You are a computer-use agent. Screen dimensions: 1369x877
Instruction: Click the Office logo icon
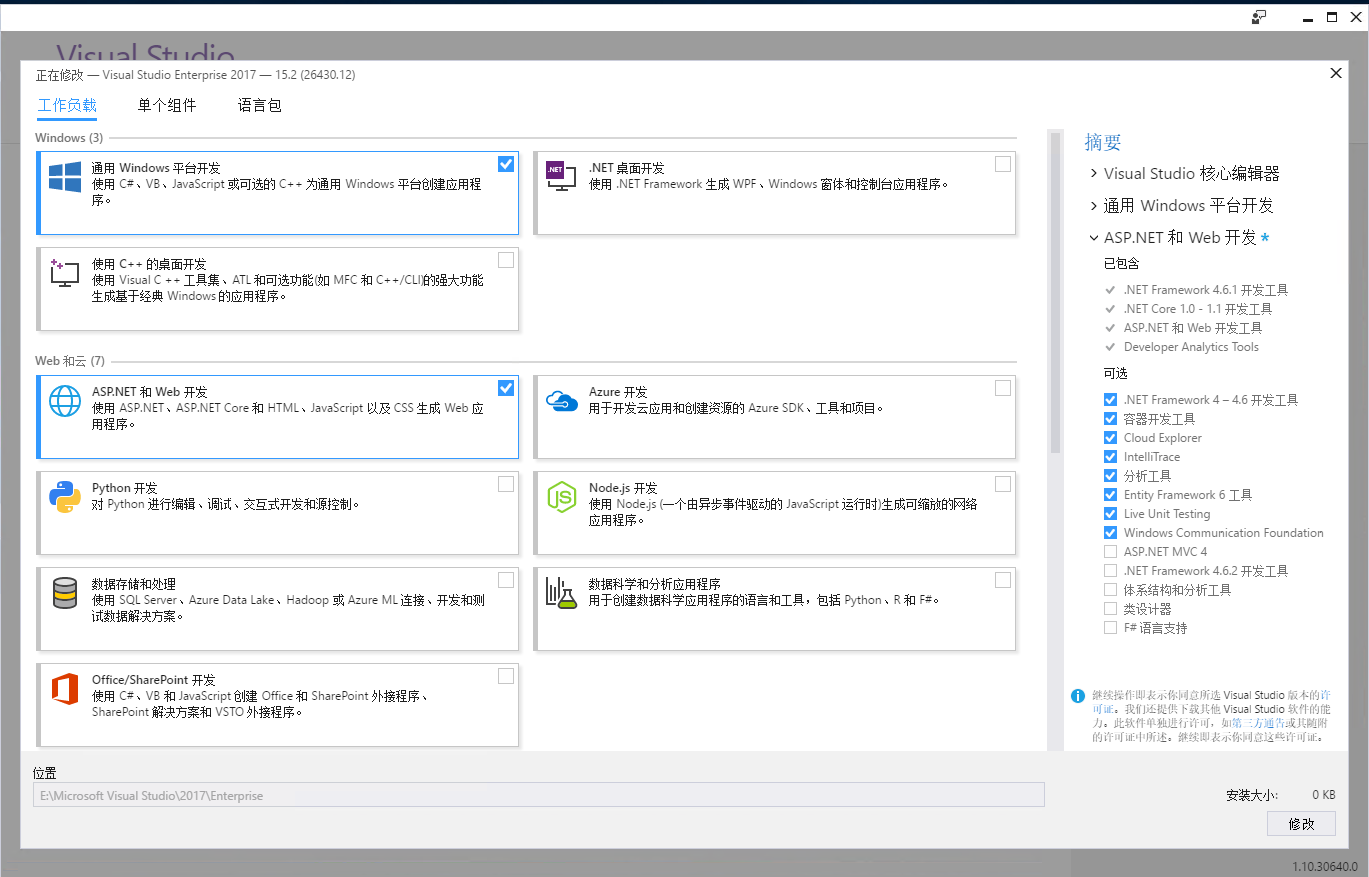(x=65, y=689)
